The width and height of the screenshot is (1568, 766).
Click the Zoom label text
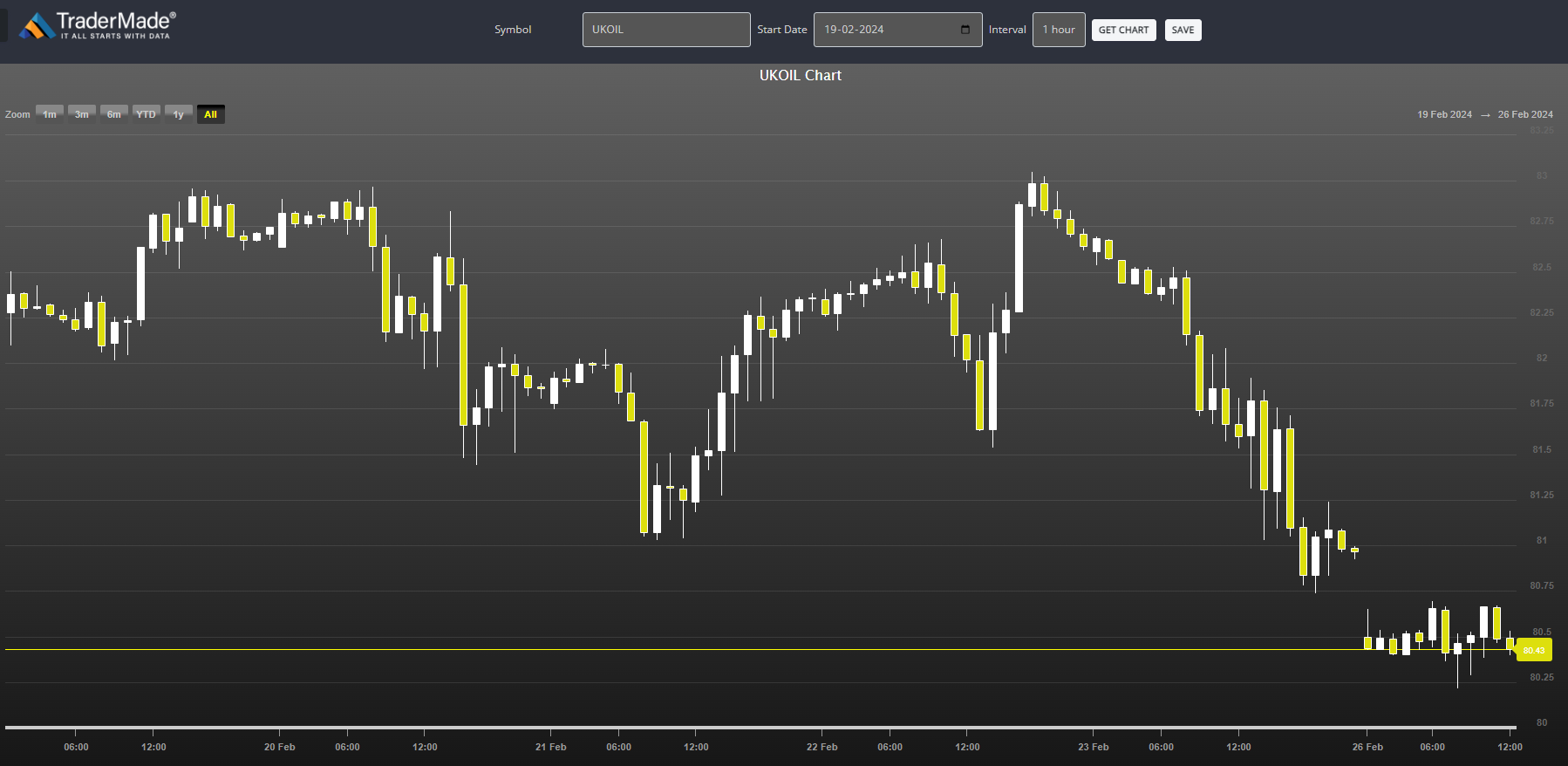pos(17,114)
